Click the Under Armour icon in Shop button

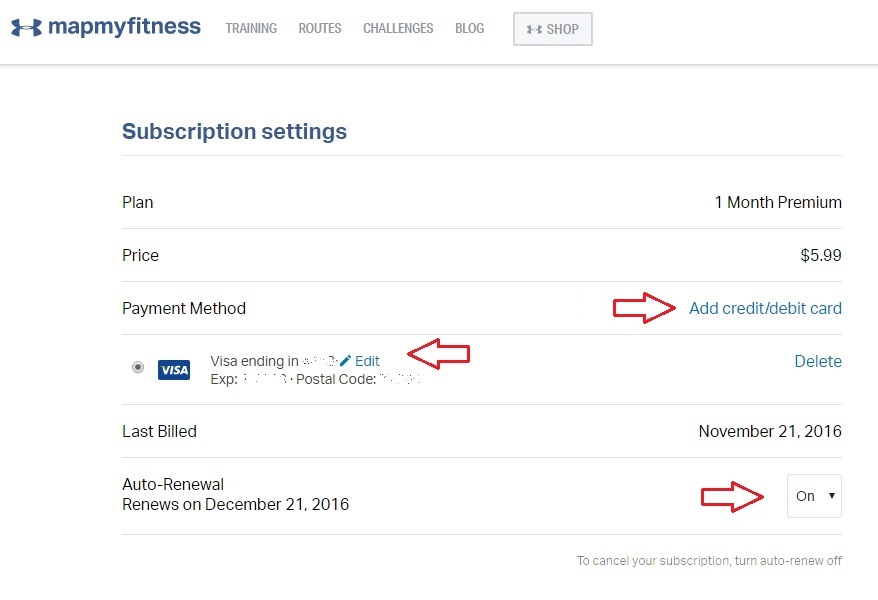pos(534,29)
